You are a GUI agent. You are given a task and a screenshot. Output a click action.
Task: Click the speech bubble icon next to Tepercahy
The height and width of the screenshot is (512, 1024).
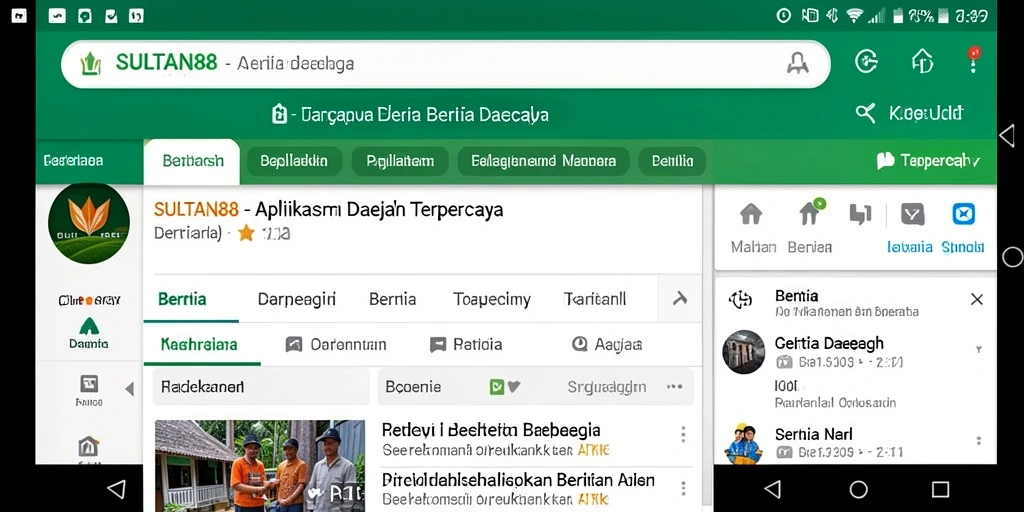[x=885, y=161]
